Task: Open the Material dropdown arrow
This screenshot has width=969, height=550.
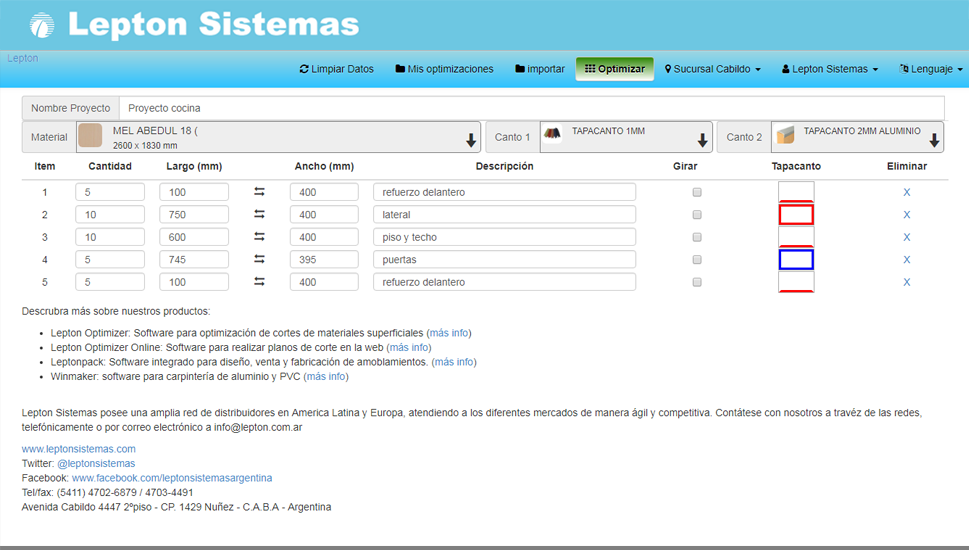Action: (x=471, y=140)
